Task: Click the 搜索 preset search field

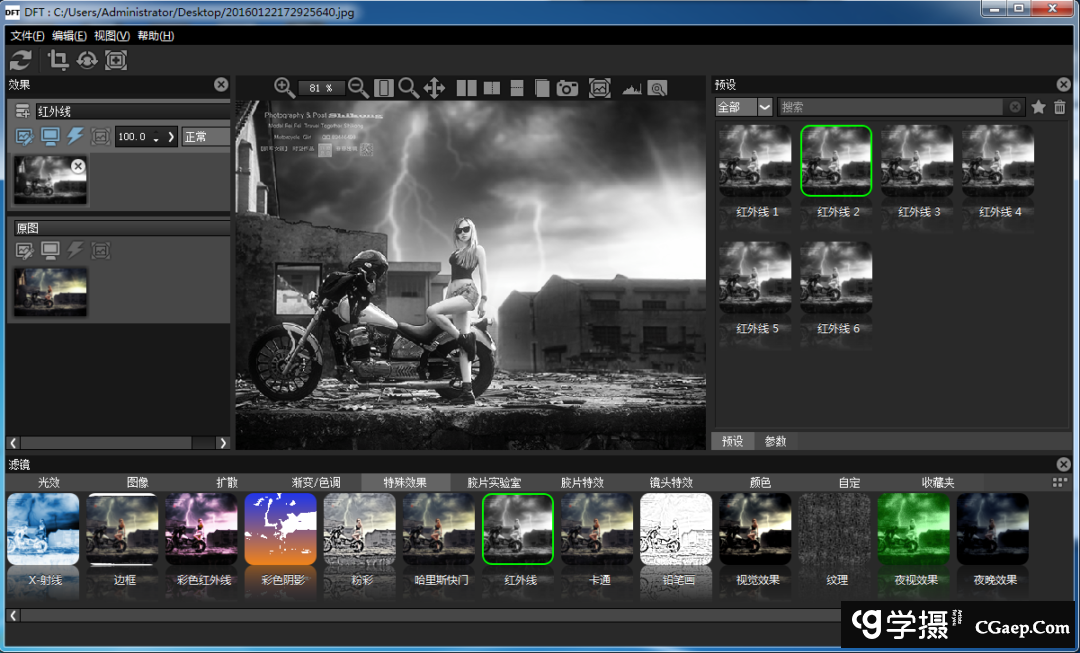Action: (890, 107)
